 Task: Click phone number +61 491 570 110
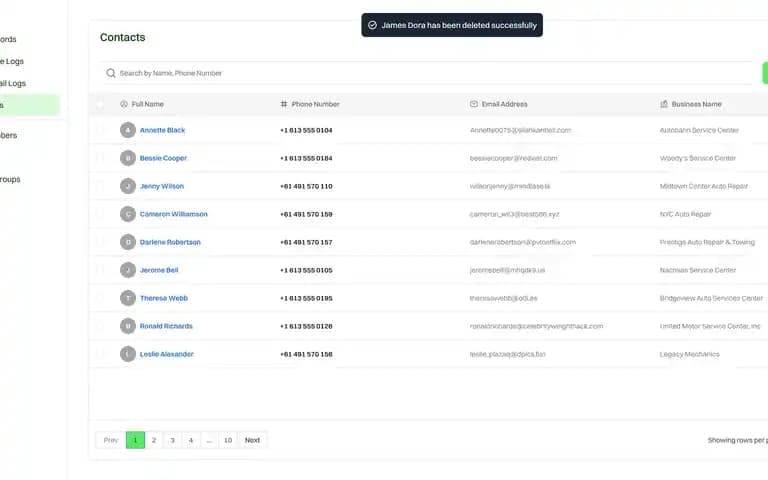(x=306, y=186)
